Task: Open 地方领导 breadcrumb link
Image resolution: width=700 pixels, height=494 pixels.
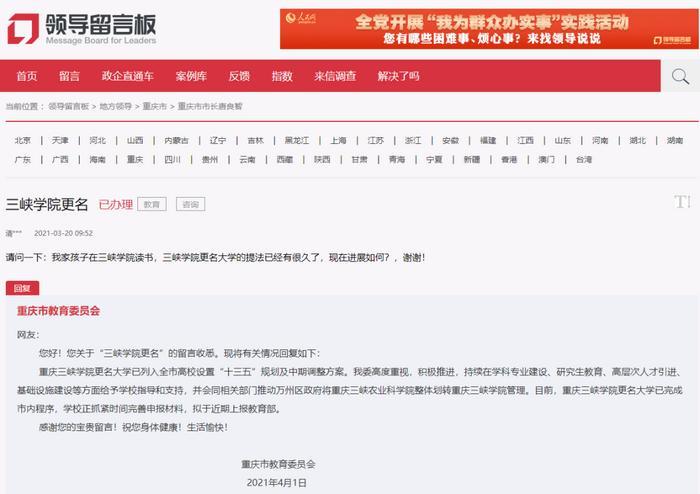Action: point(115,106)
